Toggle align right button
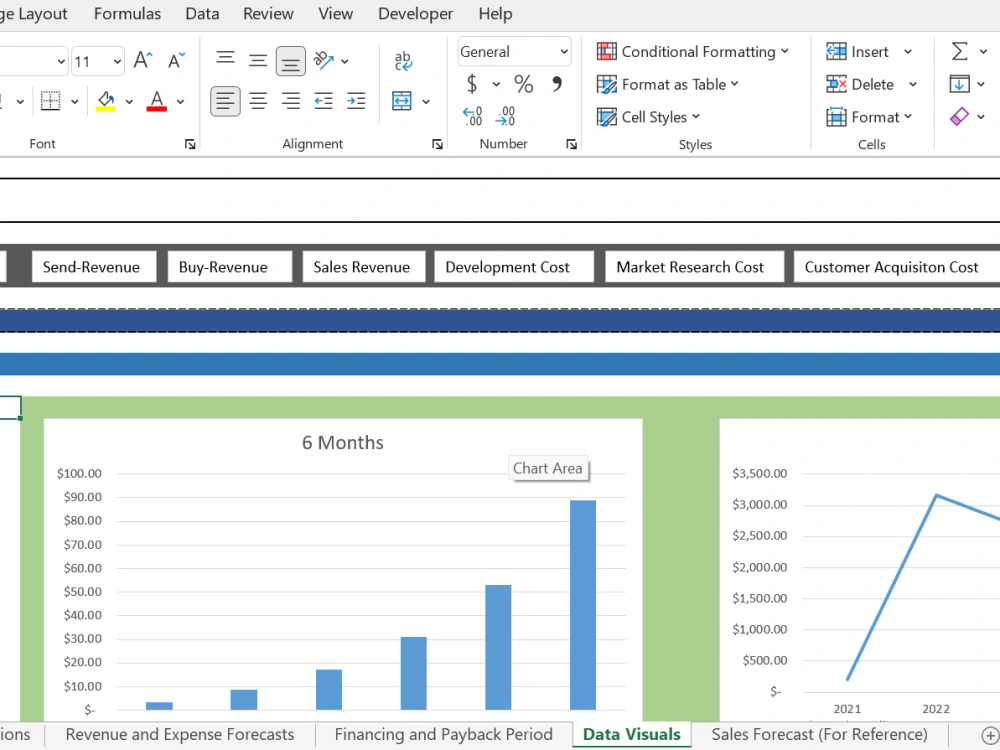1000x750 pixels. point(290,101)
